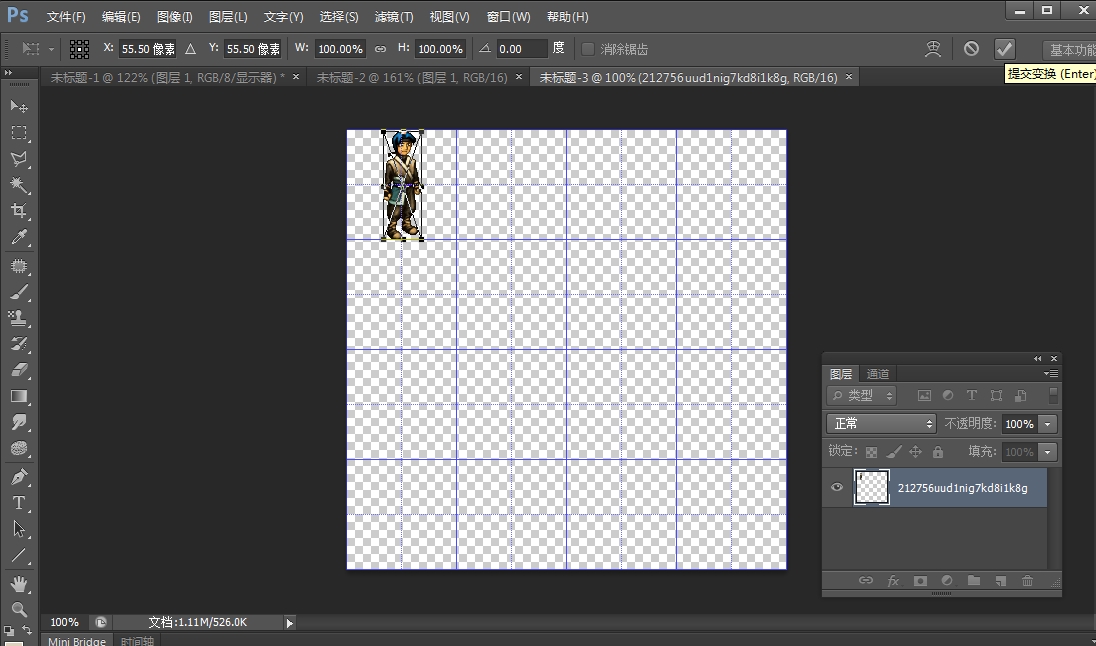The height and width of the screenshot is (646, 1096).
Task: Open the 滤镜(T) menu
Action: coord(394,16)
